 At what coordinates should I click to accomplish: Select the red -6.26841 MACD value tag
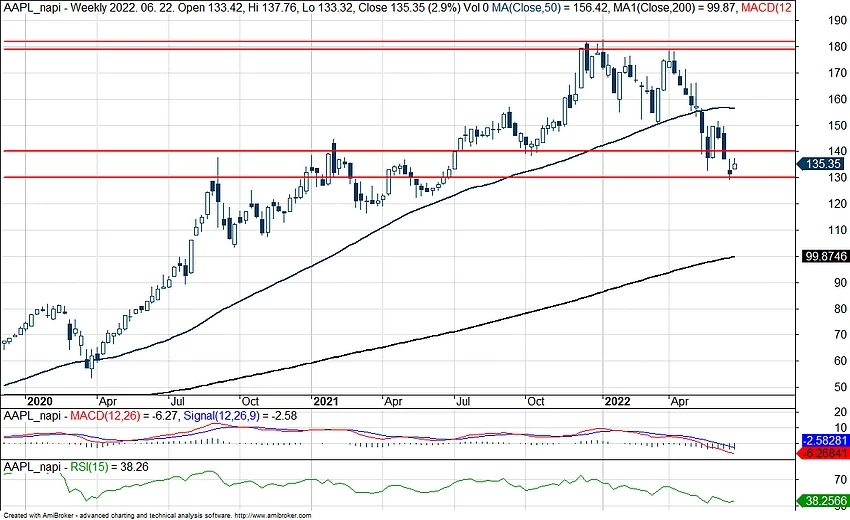coord(825,453)
